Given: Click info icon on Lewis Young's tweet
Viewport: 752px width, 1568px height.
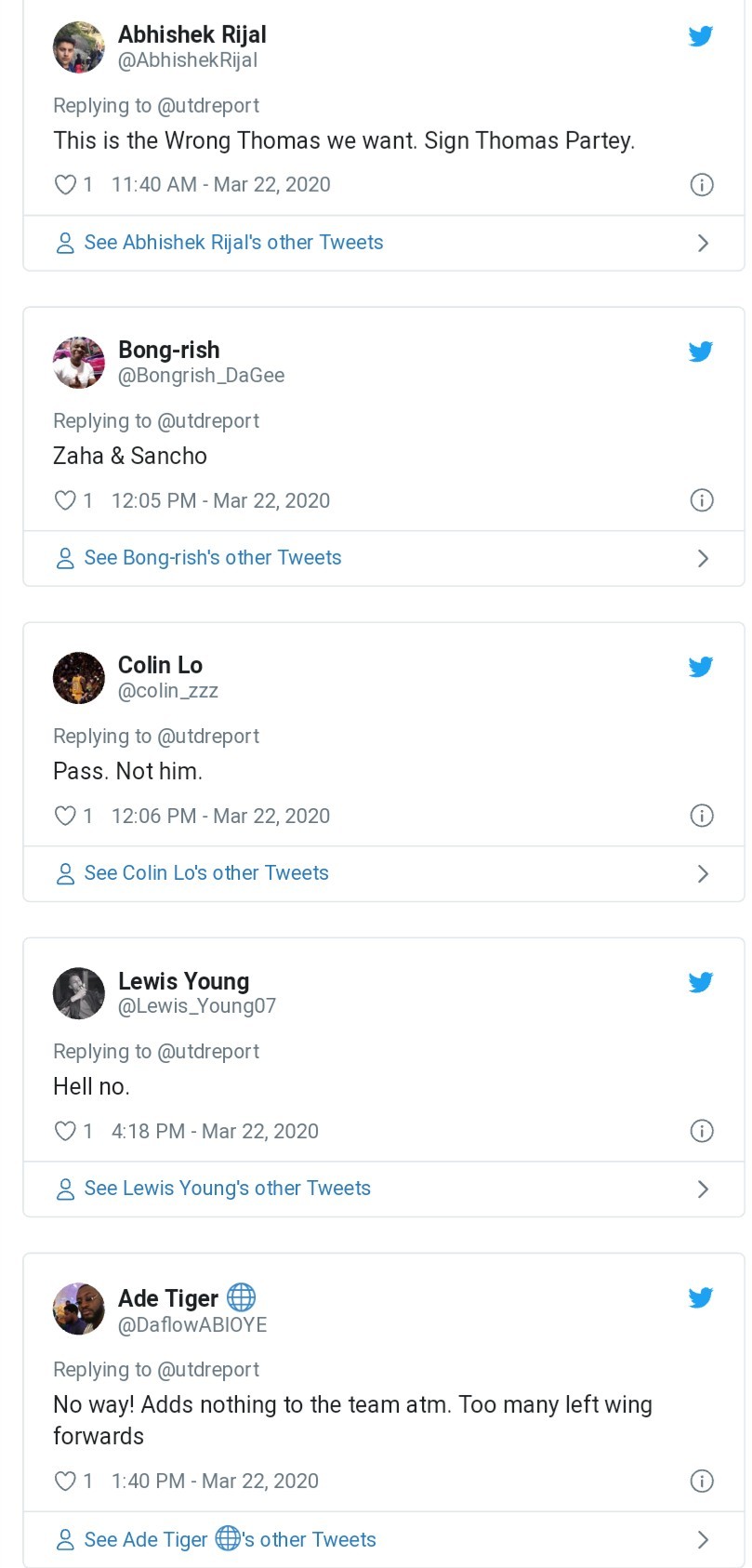Looking at the screenshot, I should tap(702, 1131).
